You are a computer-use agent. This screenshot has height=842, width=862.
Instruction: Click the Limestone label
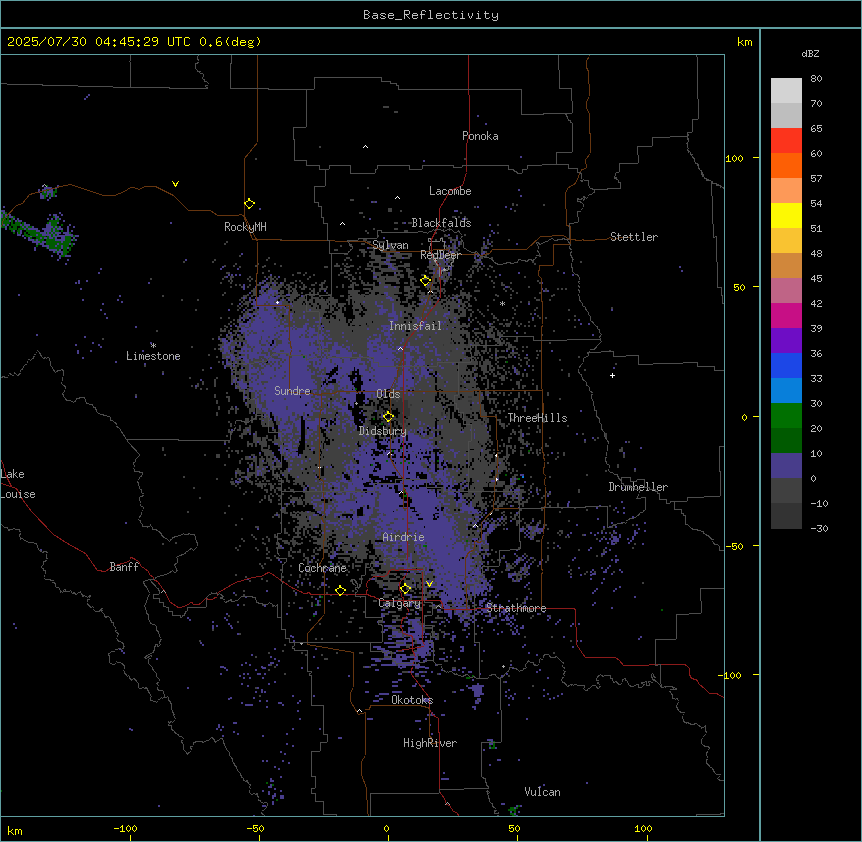tap(153, 356)
